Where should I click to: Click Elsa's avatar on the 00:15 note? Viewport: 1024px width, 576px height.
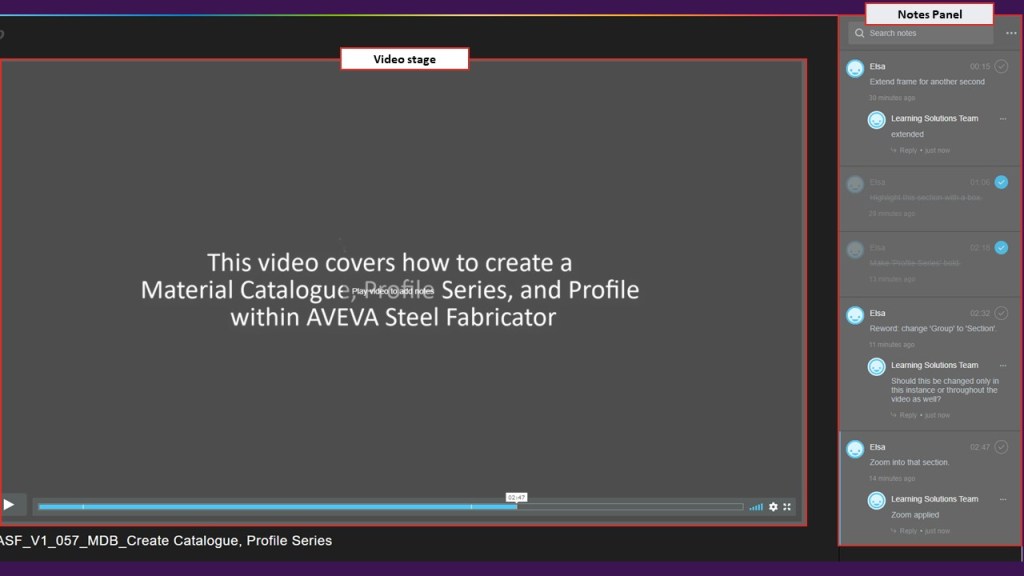point(855,69)
